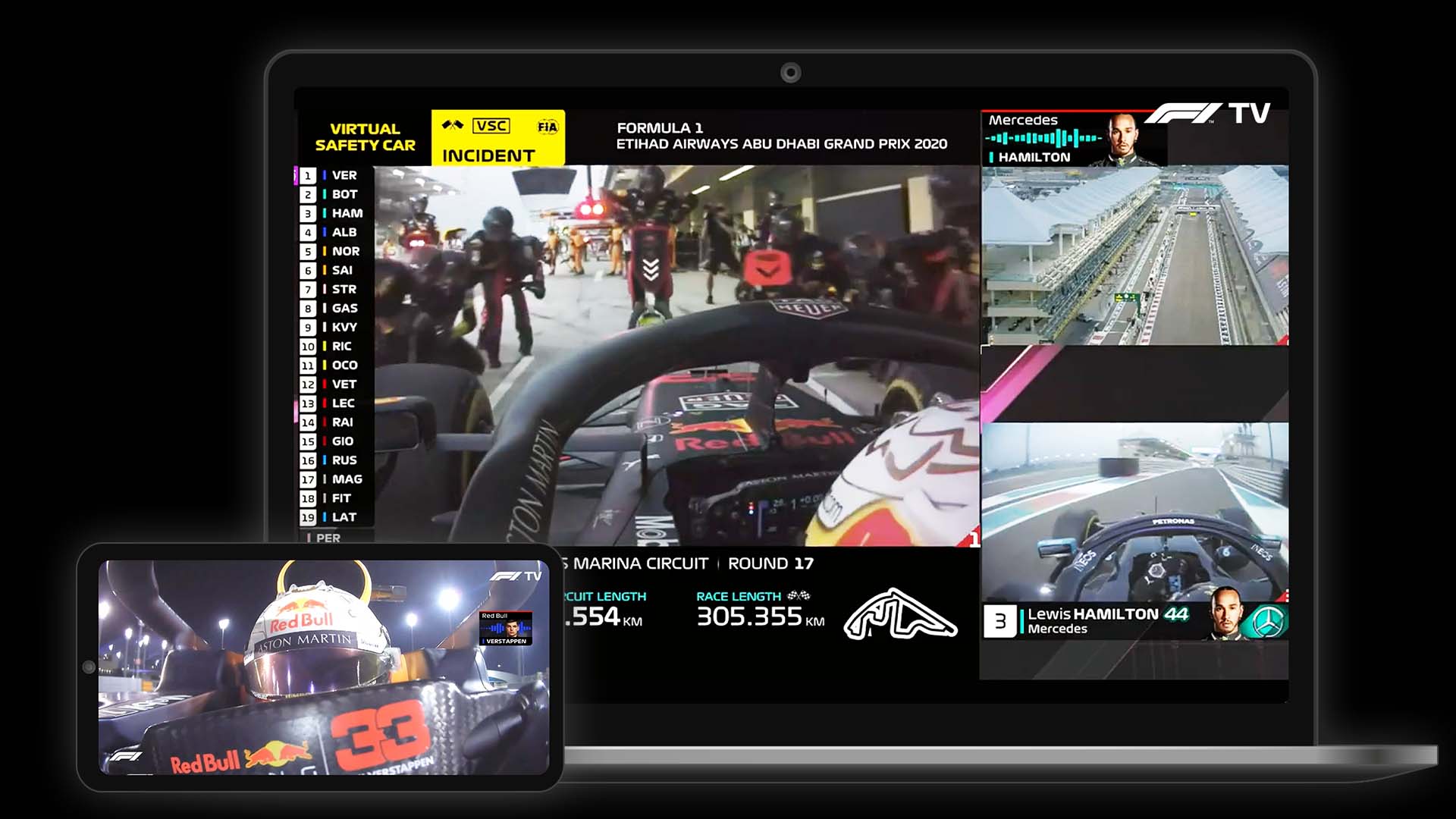Click the chequered flag icon by Race Length
This screenshot has width=1456, height=819.
[799, 596]
